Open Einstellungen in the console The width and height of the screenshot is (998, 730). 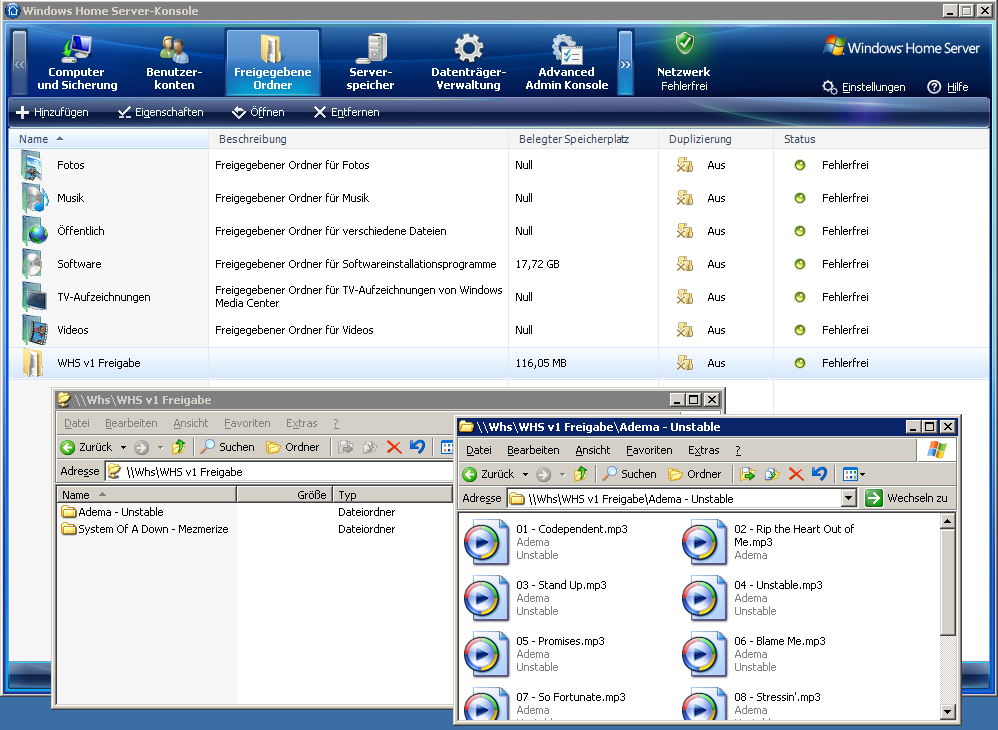[864, 87]
